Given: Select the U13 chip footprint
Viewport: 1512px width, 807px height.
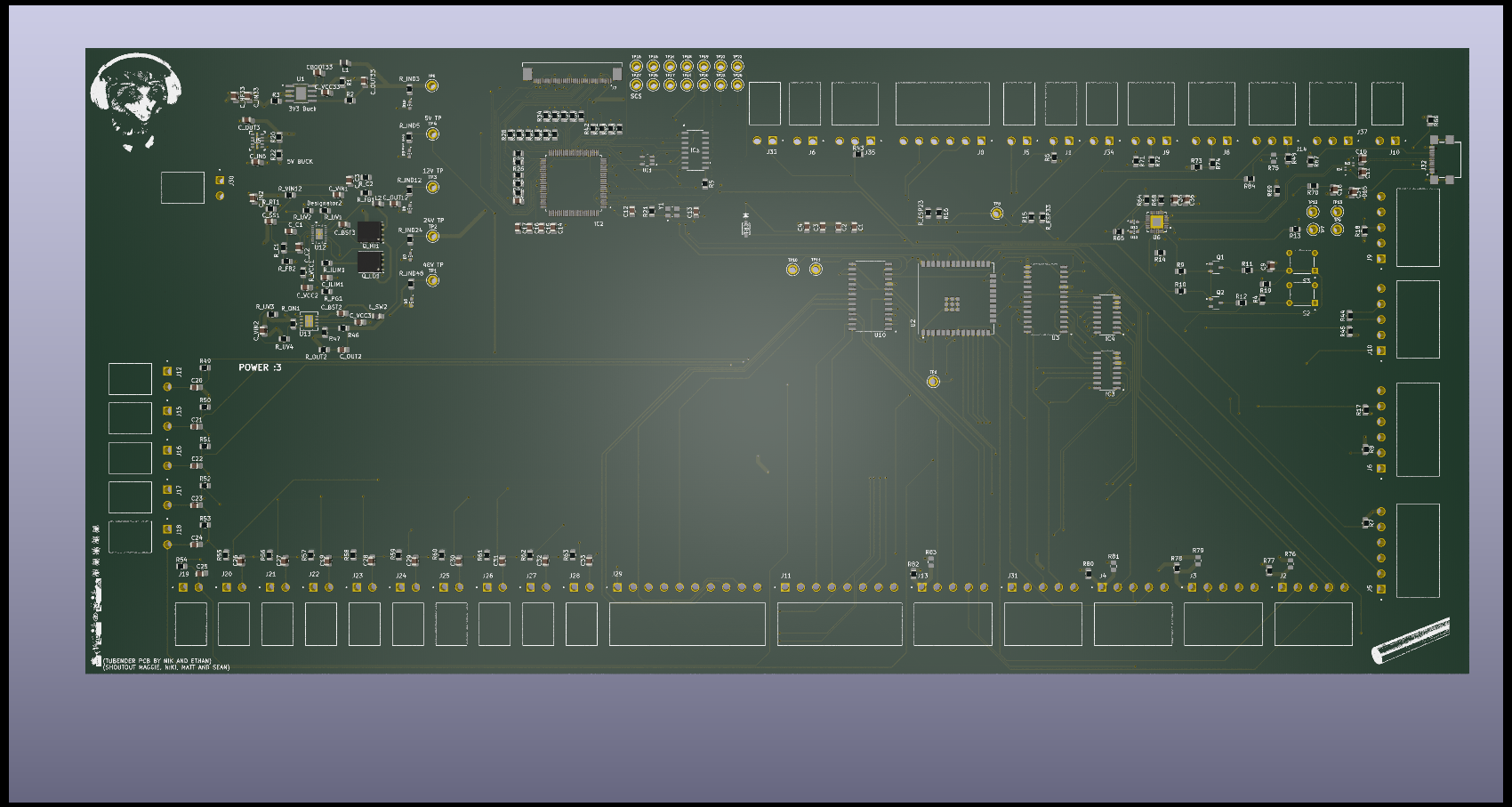Looking at the screenshot, I should pyautogui.click(x=308, y=320).
